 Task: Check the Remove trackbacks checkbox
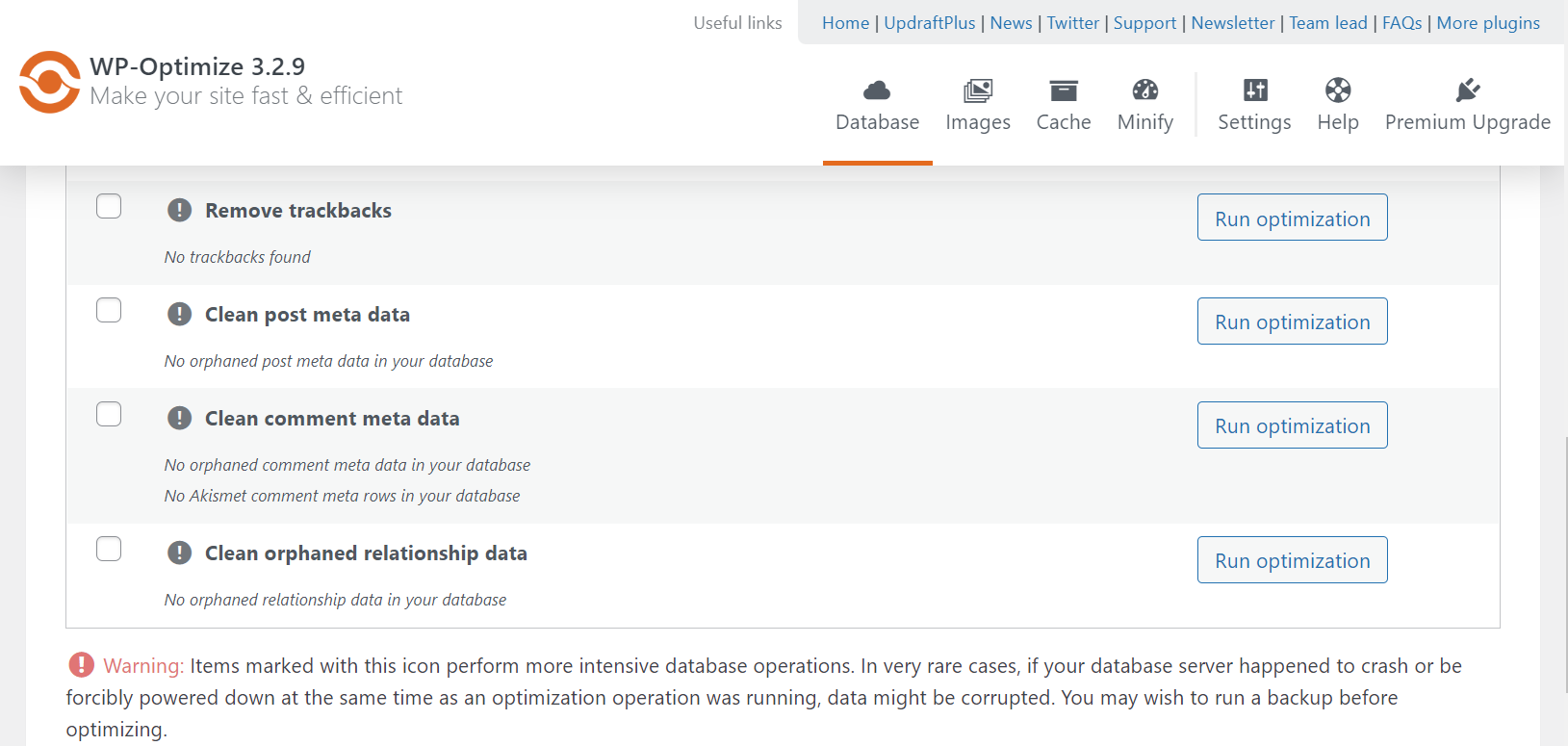point(109,207)
